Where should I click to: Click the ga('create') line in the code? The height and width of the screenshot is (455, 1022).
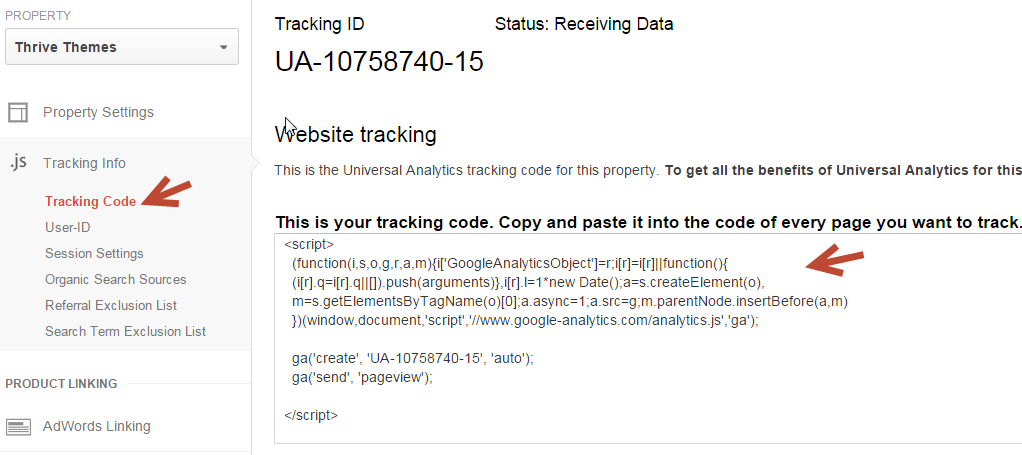(x=413, y=359)
